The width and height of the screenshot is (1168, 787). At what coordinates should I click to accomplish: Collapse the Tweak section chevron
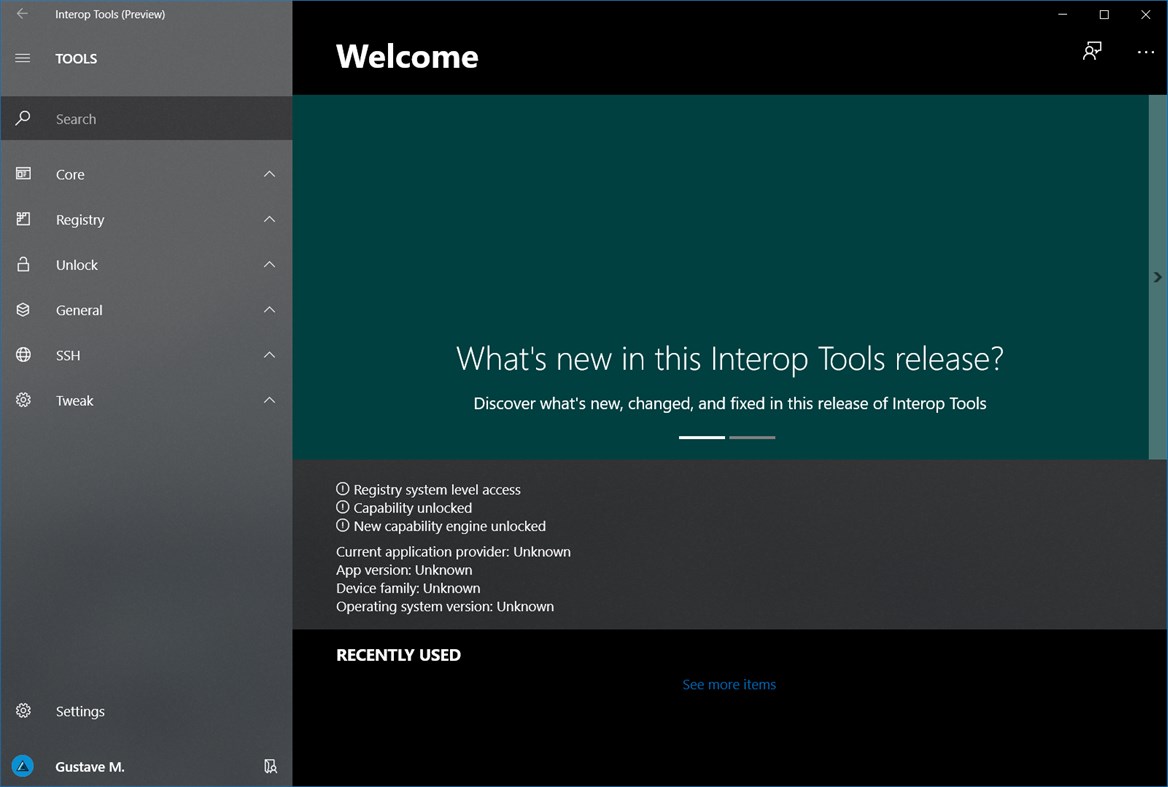pos(270,401)
